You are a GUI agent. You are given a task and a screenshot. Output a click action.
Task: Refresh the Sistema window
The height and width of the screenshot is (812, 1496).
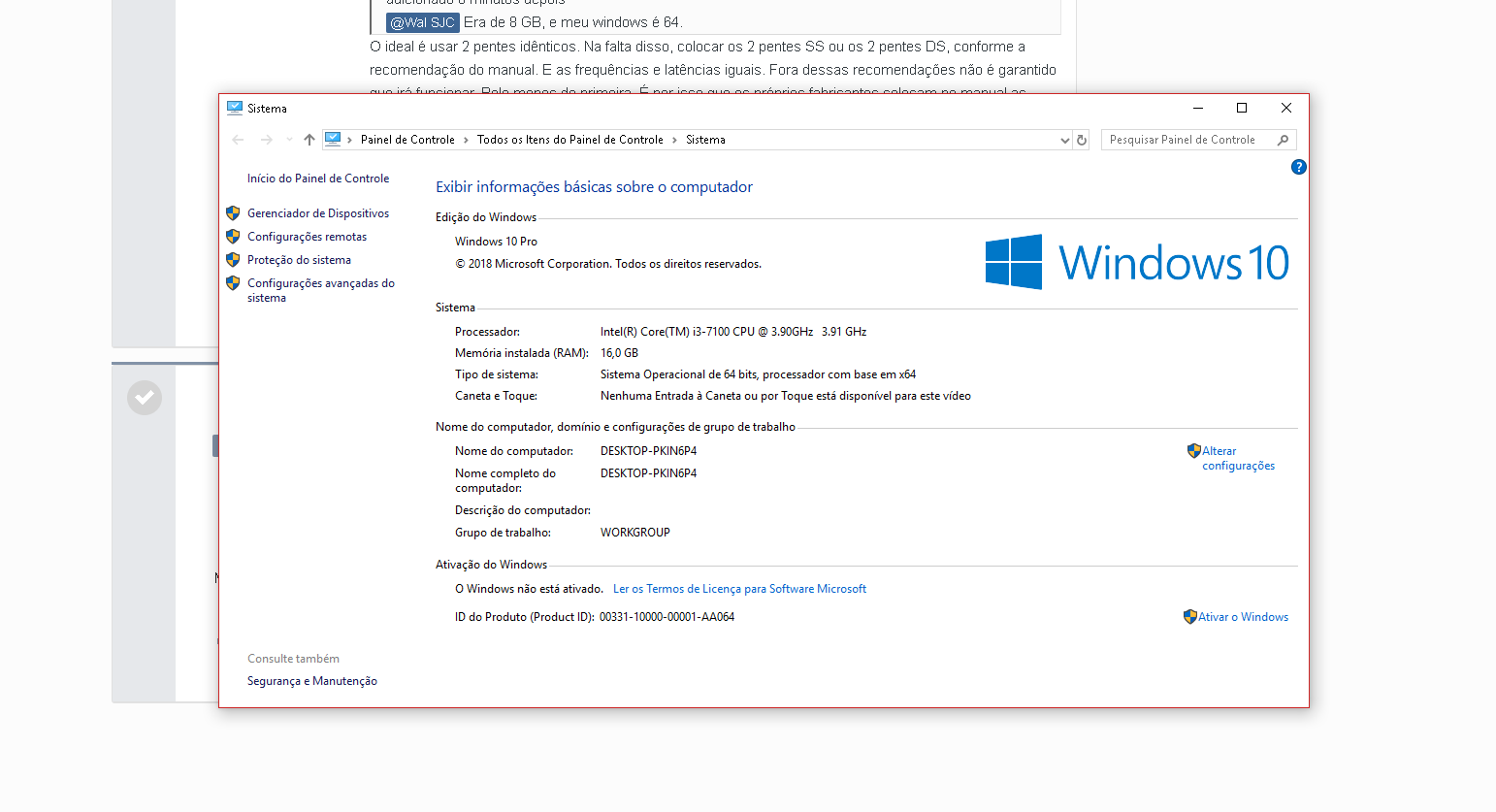[1082, 140]
